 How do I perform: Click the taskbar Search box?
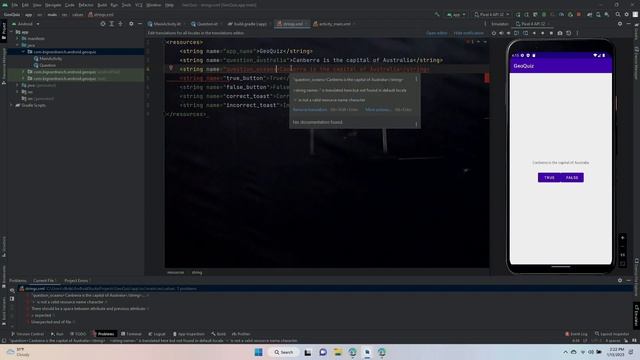pyautogui.click(x=283, y=352)
